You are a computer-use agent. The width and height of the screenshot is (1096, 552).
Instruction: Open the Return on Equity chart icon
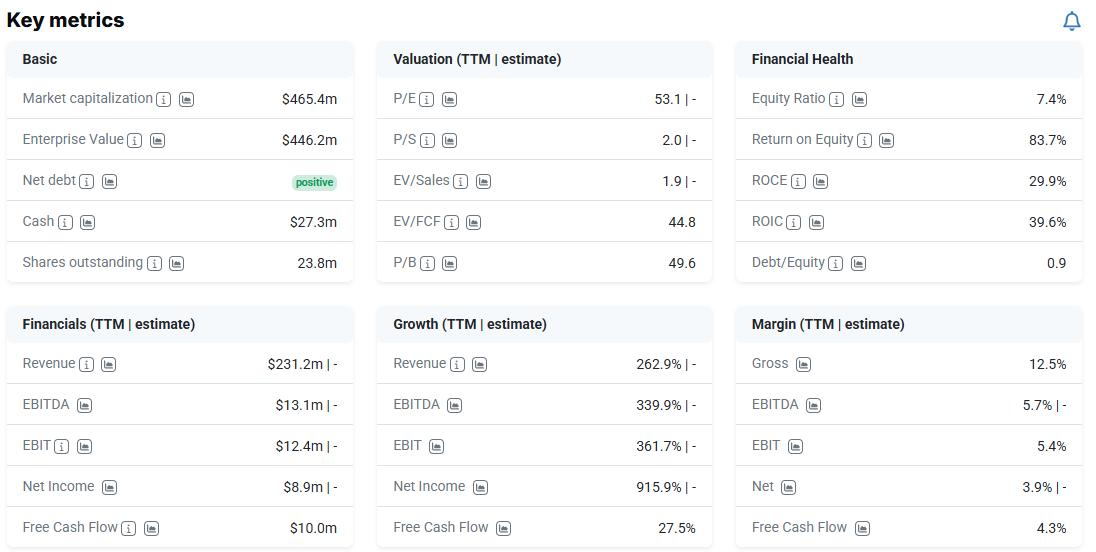click(886, 140)
